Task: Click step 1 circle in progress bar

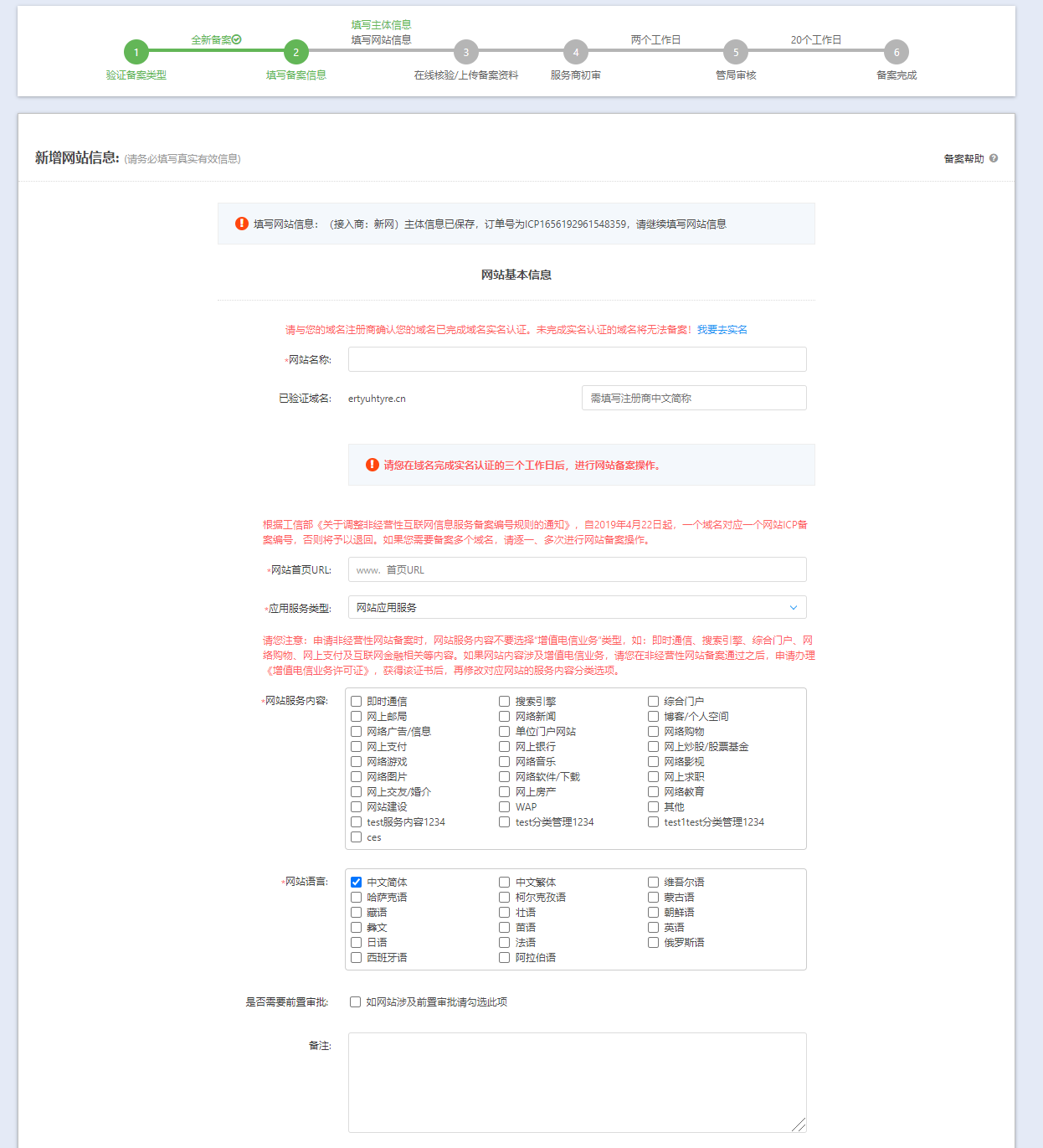Action: coord(136,52)
